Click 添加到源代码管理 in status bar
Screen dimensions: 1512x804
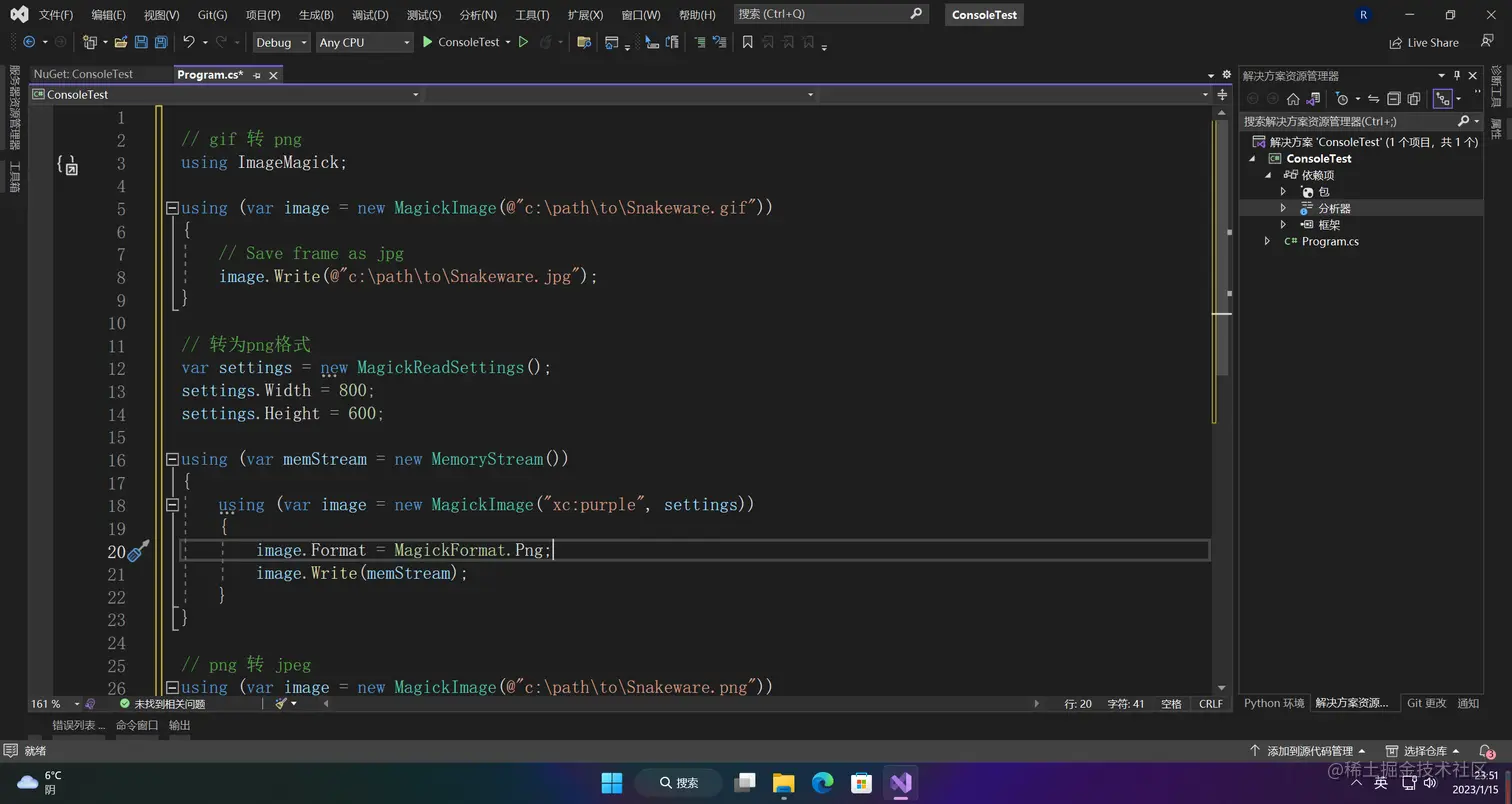1309,751
